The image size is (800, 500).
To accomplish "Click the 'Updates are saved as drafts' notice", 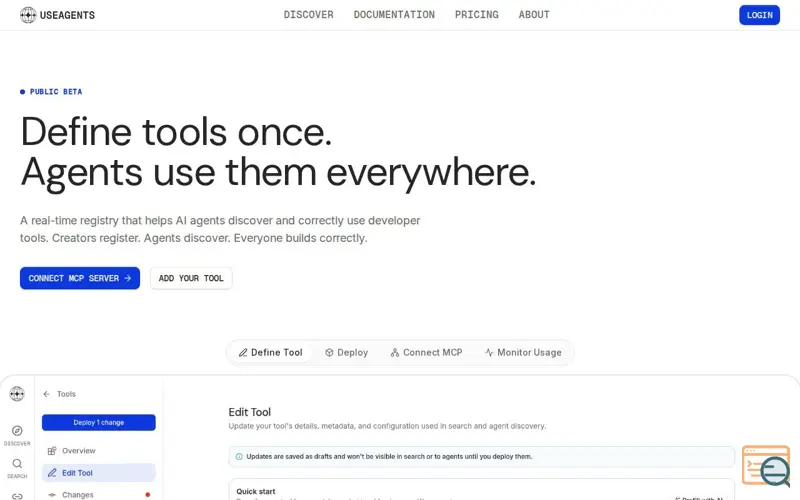I will (x=481, y=457).
